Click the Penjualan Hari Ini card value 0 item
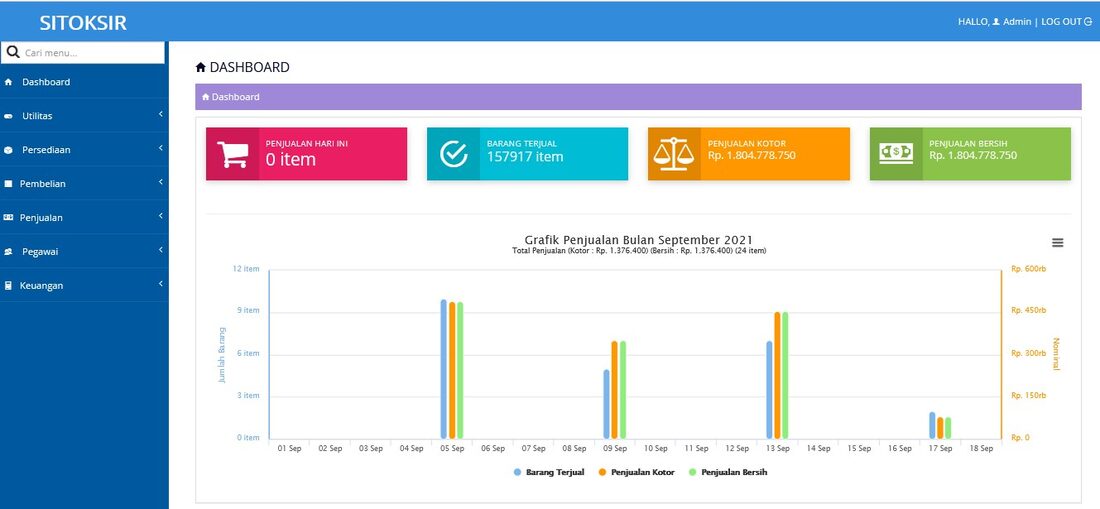The height and width of the screenshot is (509, 1100). coord(290,159)
